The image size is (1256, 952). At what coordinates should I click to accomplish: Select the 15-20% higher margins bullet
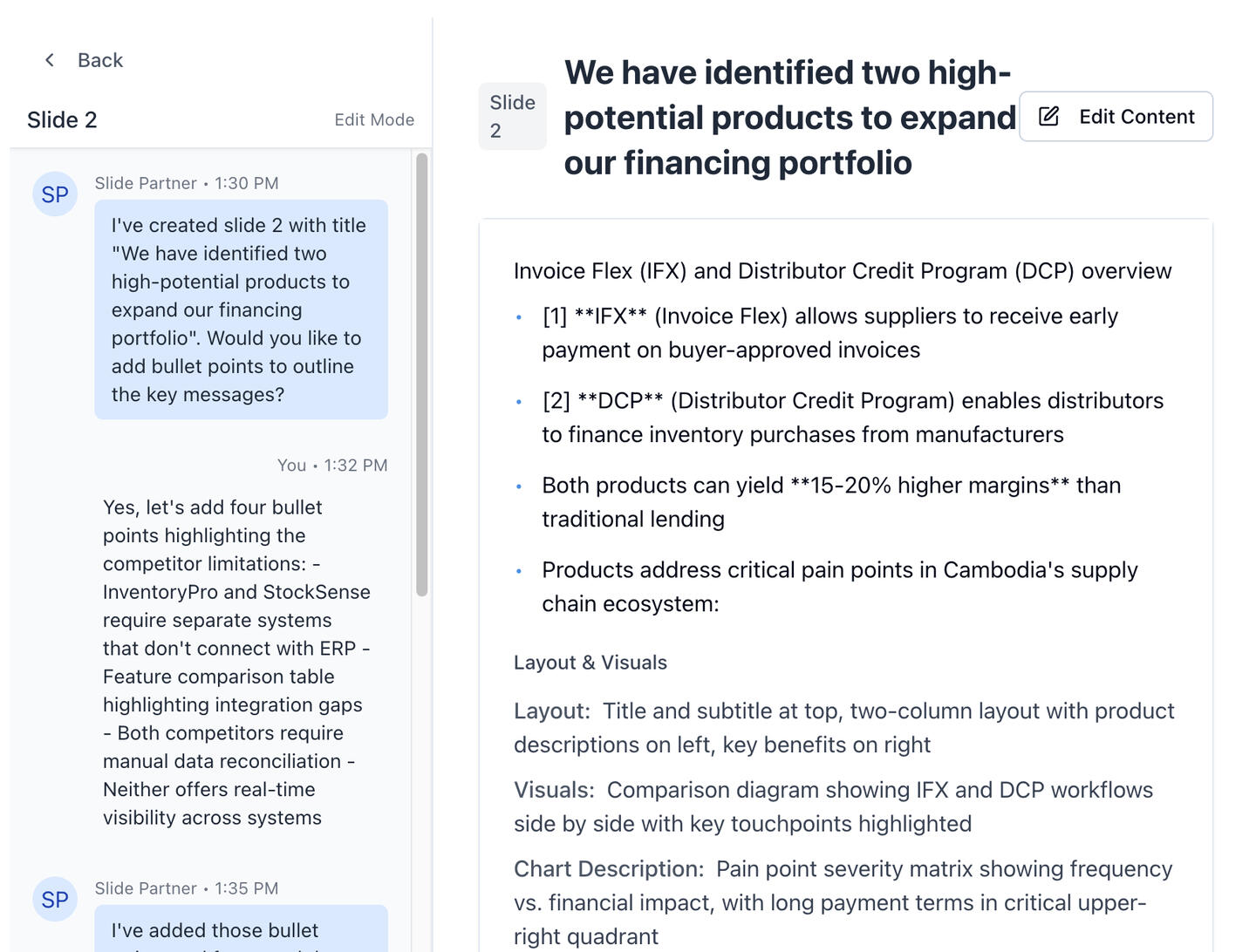pos(830,502)
